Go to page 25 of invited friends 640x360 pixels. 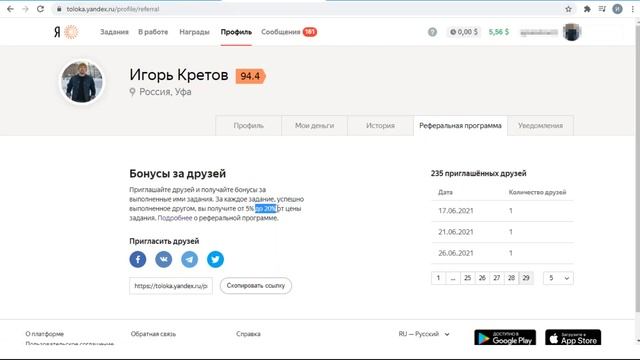(468, 278)
